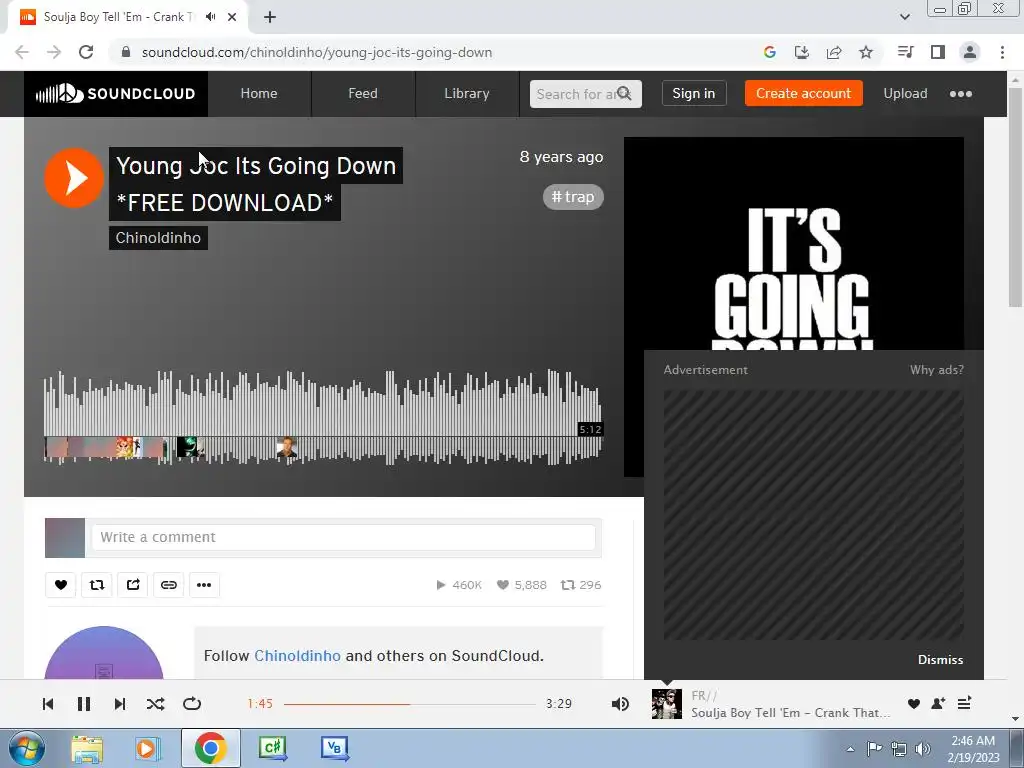
Task: Show hidden system tray icons
Action: tap(850, 749)
